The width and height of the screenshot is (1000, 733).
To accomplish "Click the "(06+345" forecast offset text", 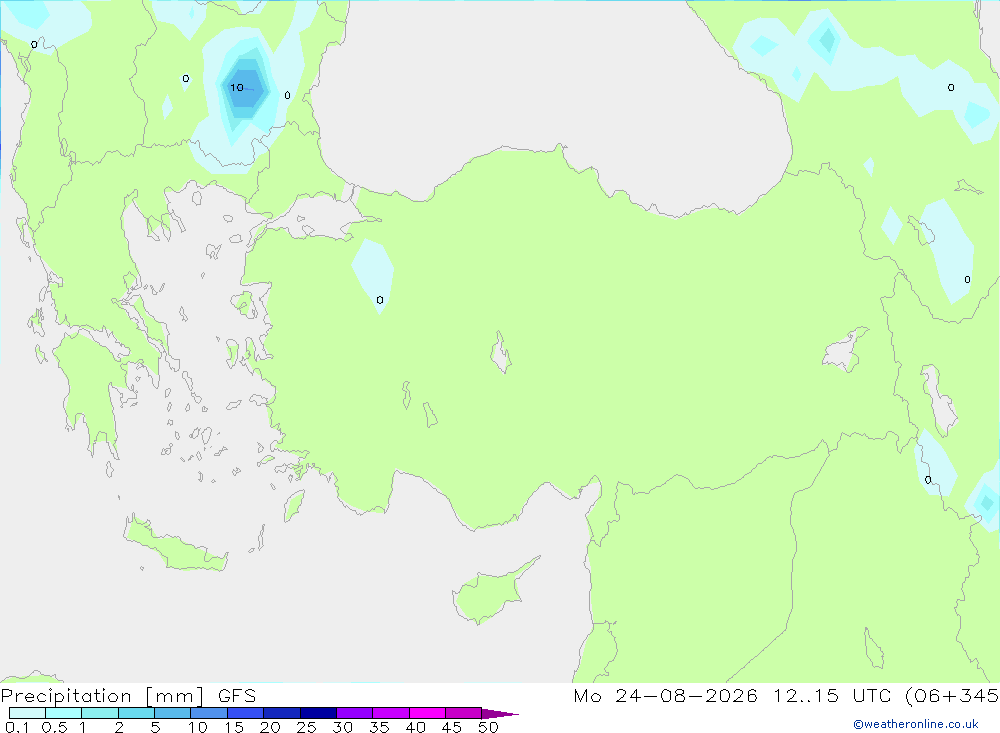I will [x=952, y=695].
